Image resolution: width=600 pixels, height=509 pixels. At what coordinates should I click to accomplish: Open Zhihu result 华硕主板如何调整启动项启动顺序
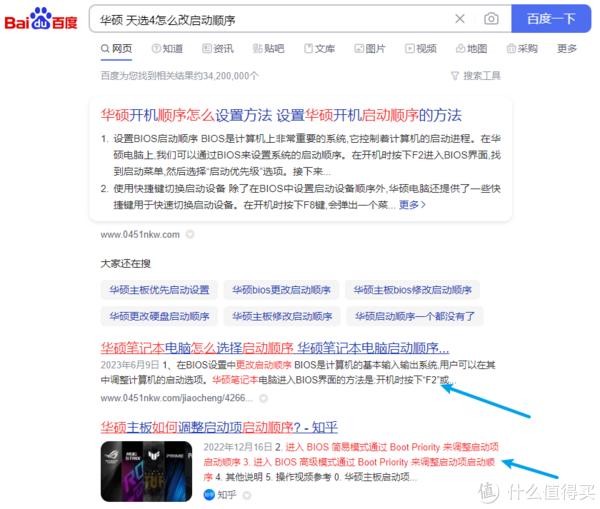point(219,427)
